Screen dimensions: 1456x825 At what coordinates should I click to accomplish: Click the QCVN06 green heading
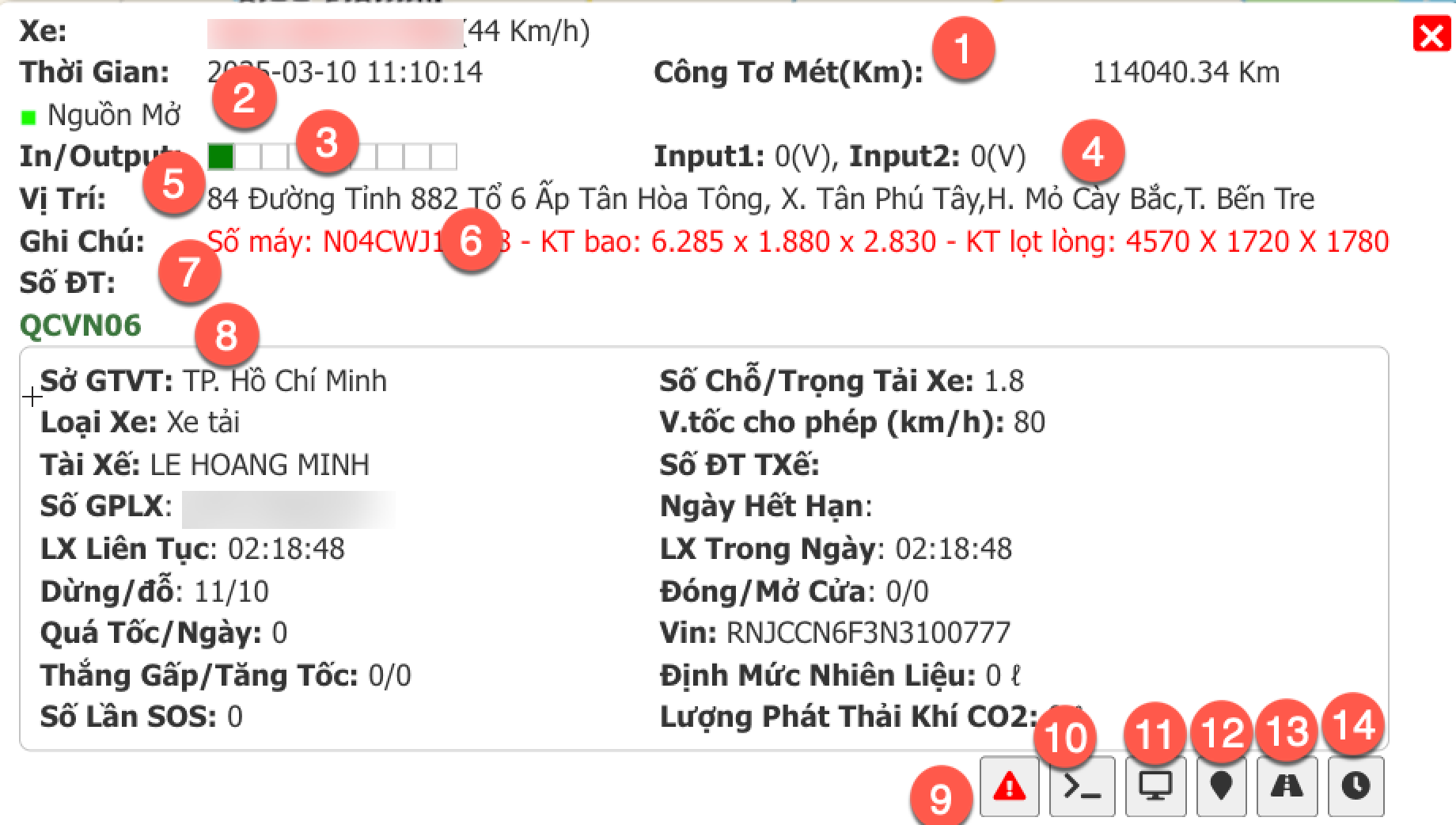click(x=80, y=325)
